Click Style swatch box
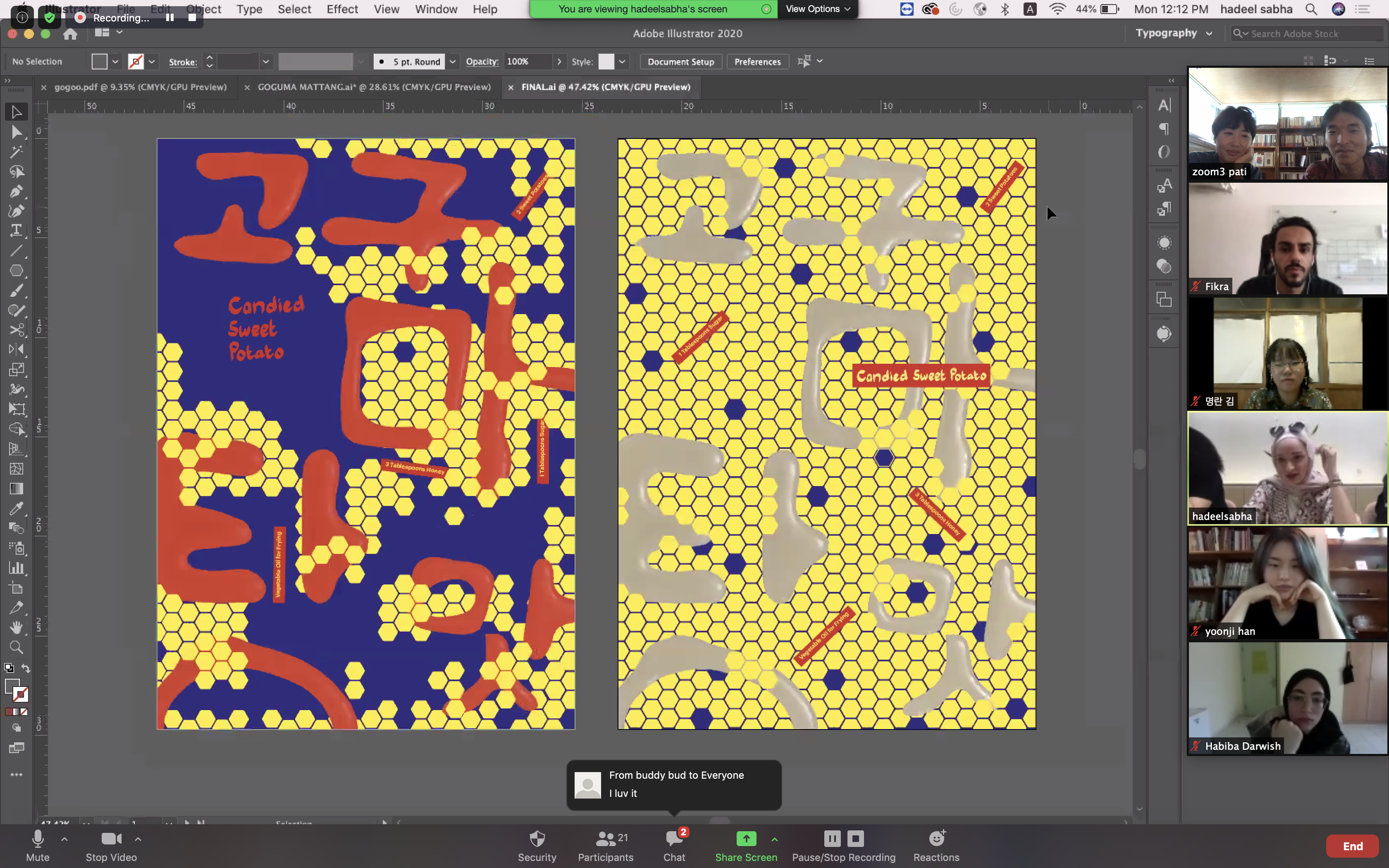The image size is (1389, 868). point(606,62)
